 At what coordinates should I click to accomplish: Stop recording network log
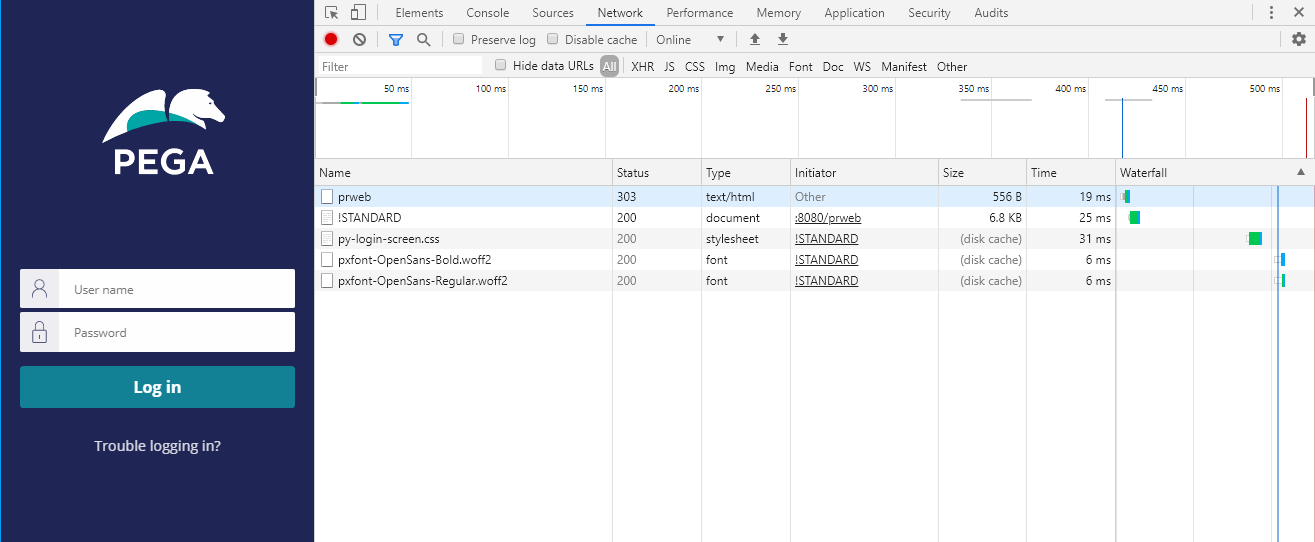331,40
